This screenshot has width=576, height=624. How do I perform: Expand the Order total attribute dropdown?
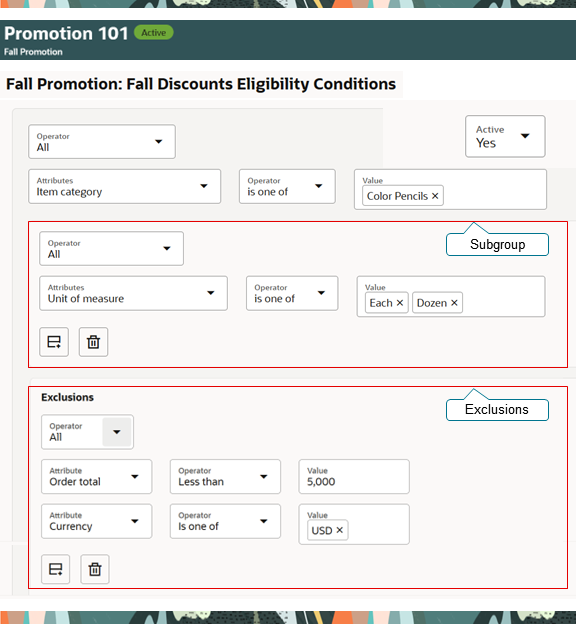pos(97,477)
